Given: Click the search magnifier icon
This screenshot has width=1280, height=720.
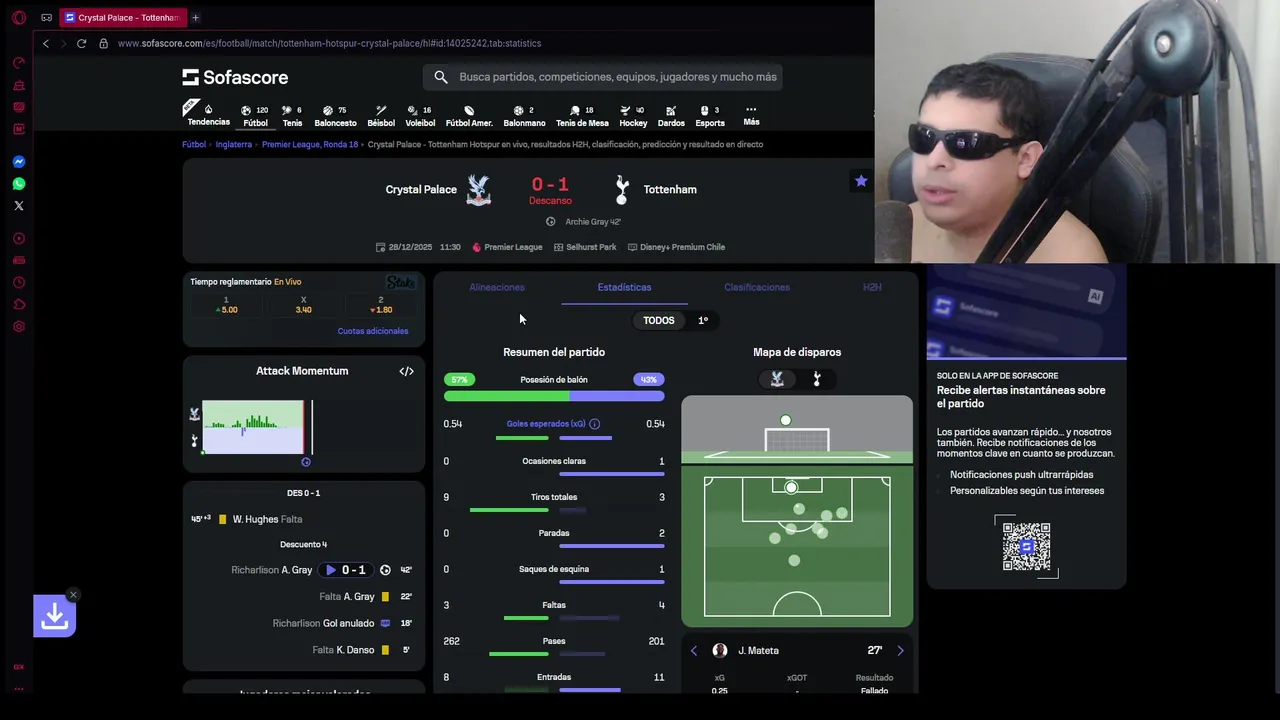Looking at the screenshot, I should pos(441,77).
